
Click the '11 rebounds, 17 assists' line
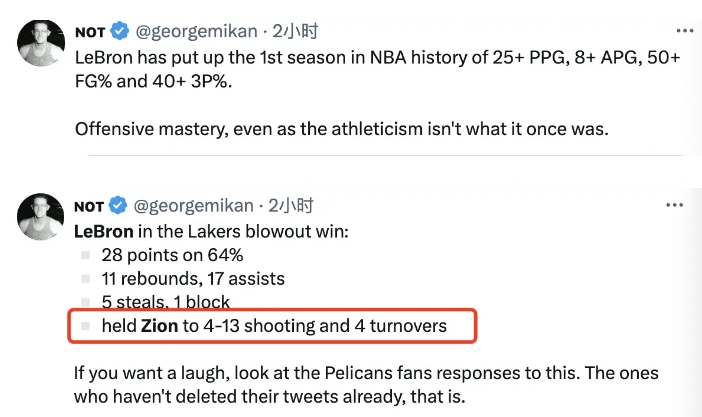pyautogui.click(x=192, y=279)
